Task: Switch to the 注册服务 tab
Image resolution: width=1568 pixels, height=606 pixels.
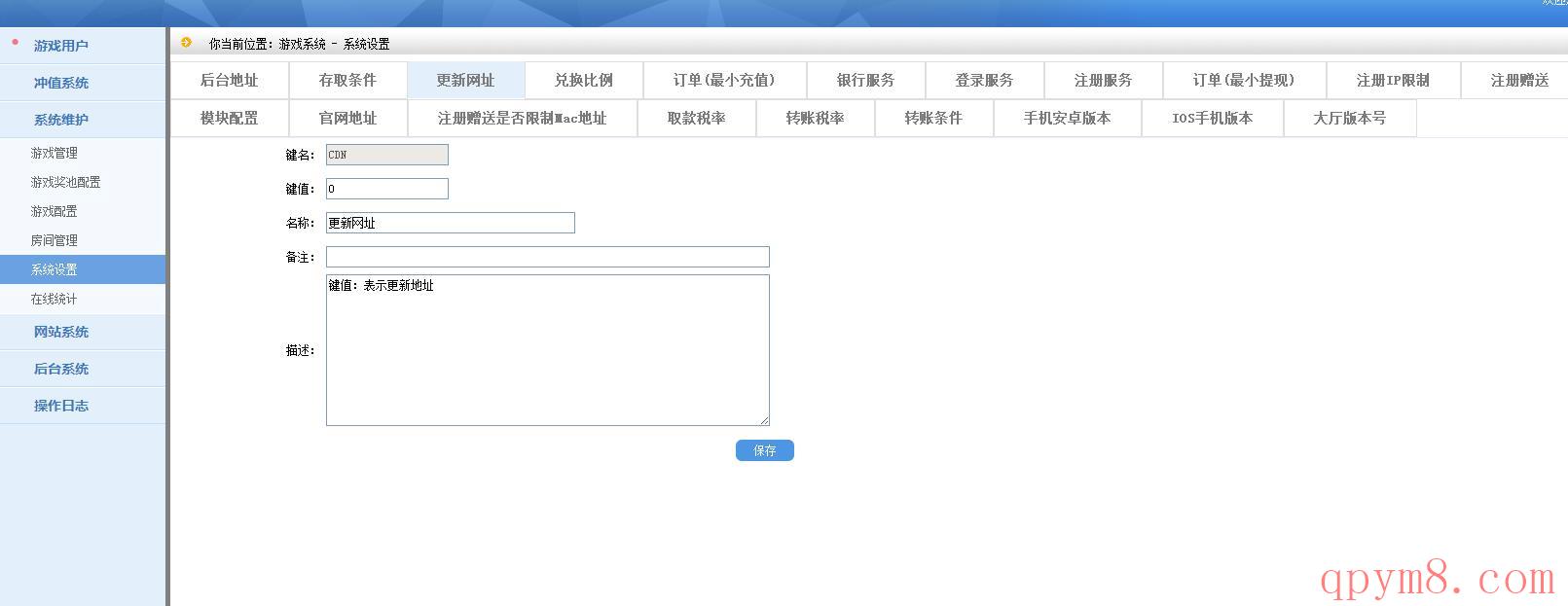Action: (1104, 81)
